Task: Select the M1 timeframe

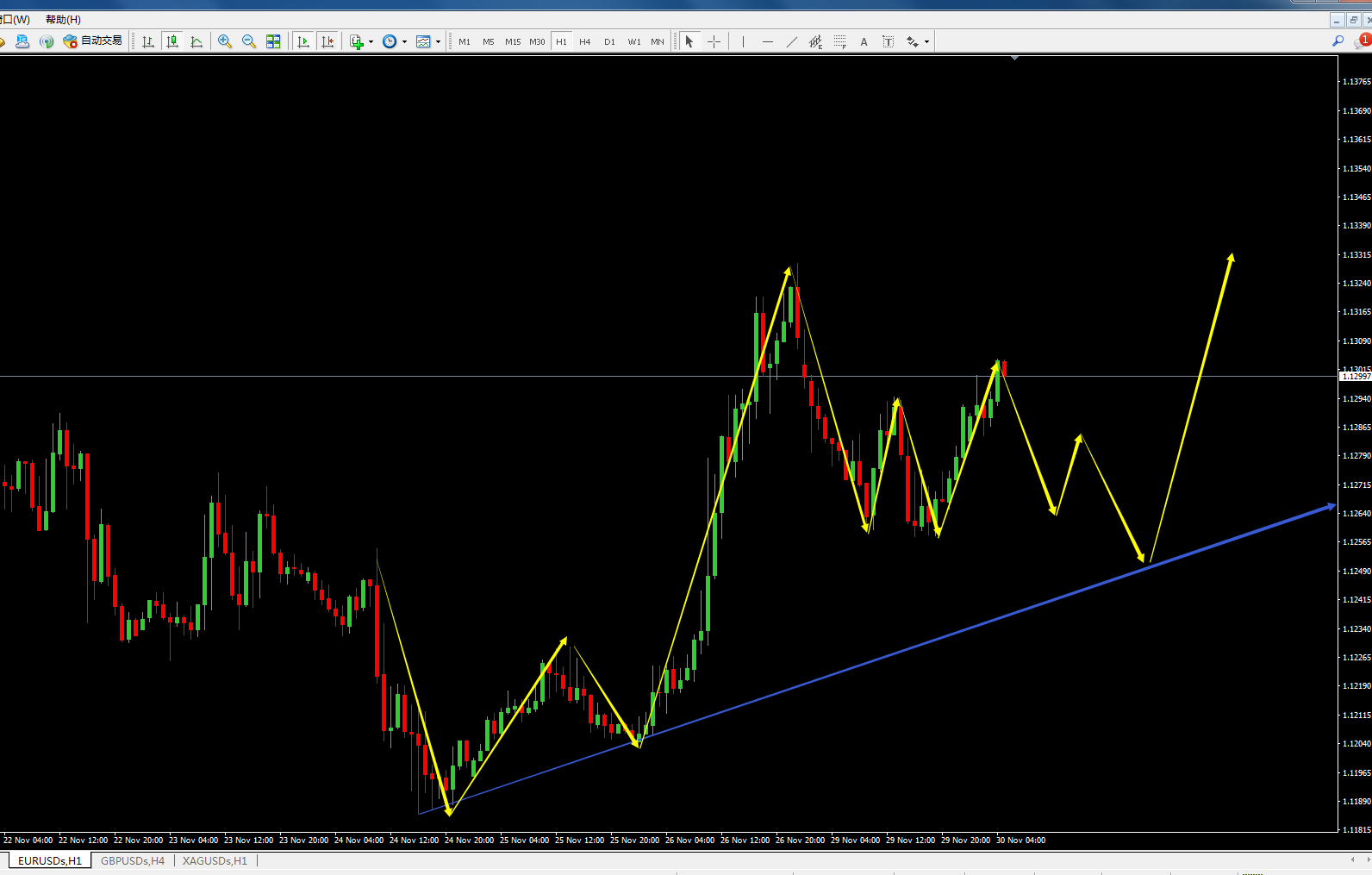Action: (x=465, y=41)
